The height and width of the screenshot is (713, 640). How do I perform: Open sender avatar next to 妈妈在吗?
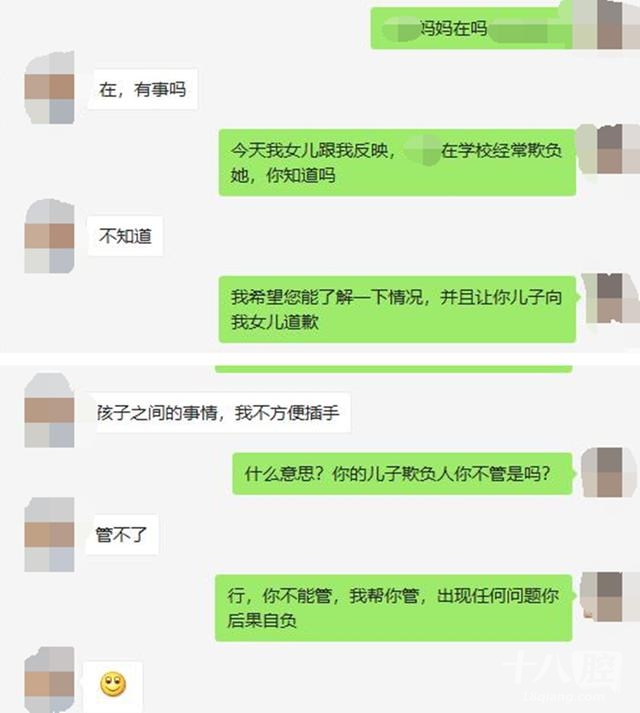tap(606, 25)
